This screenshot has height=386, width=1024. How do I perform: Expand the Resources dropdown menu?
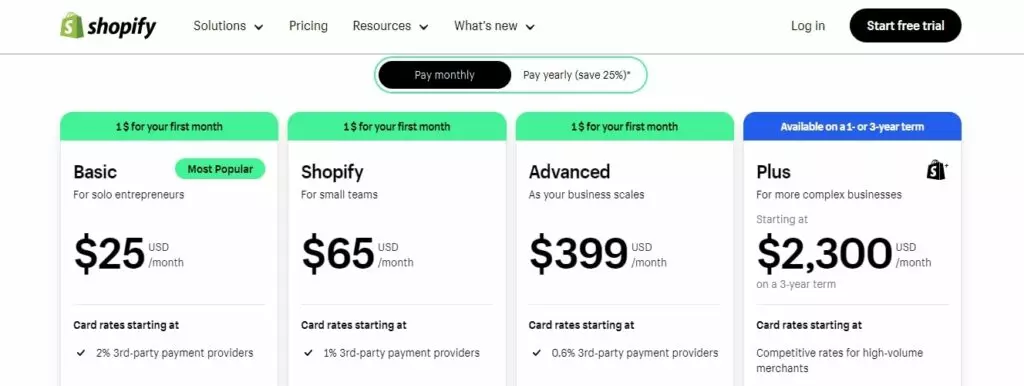(x=391, y=26)
